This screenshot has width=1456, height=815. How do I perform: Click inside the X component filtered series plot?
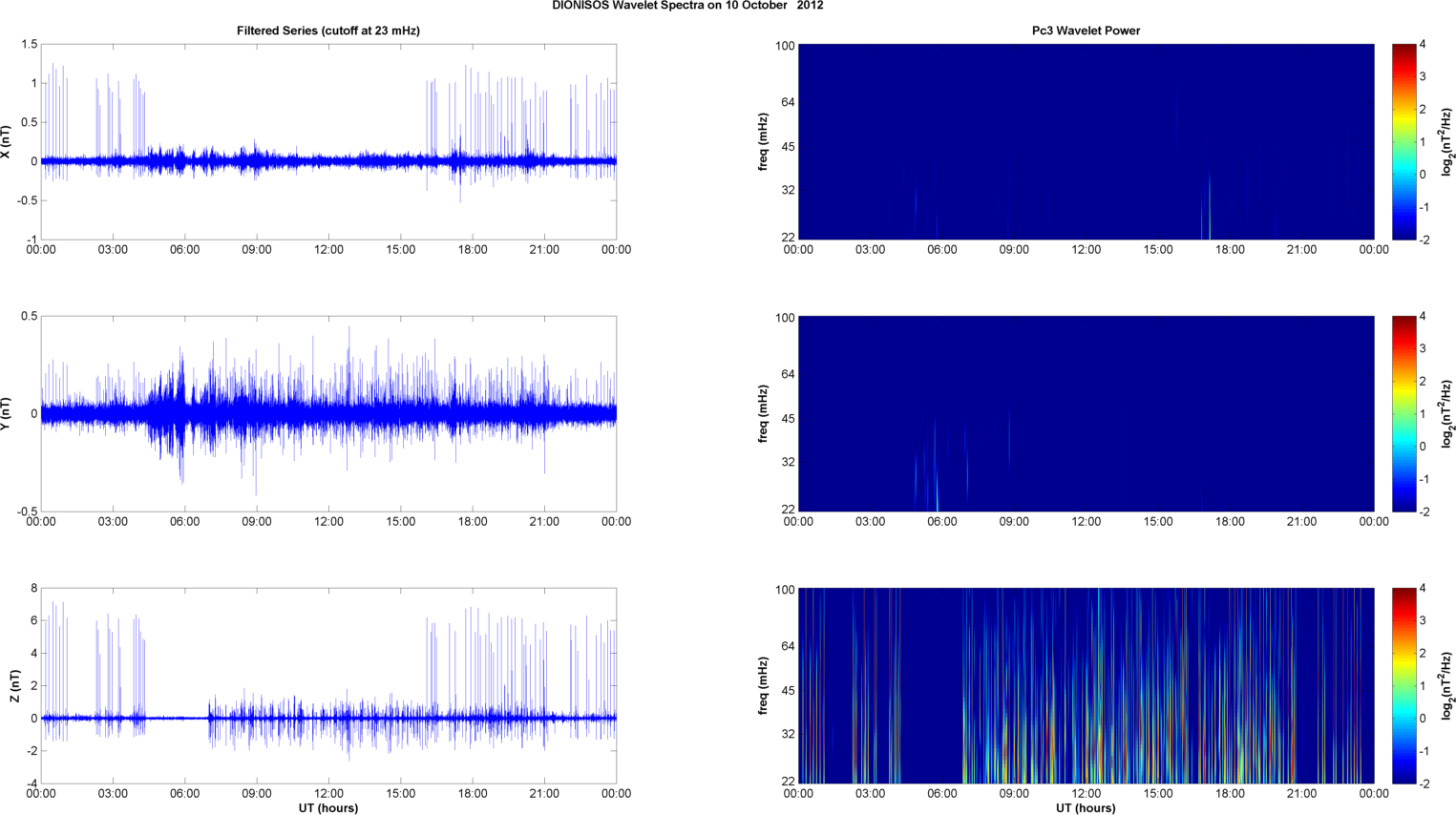pyautogui.click(x=328, y=142)
